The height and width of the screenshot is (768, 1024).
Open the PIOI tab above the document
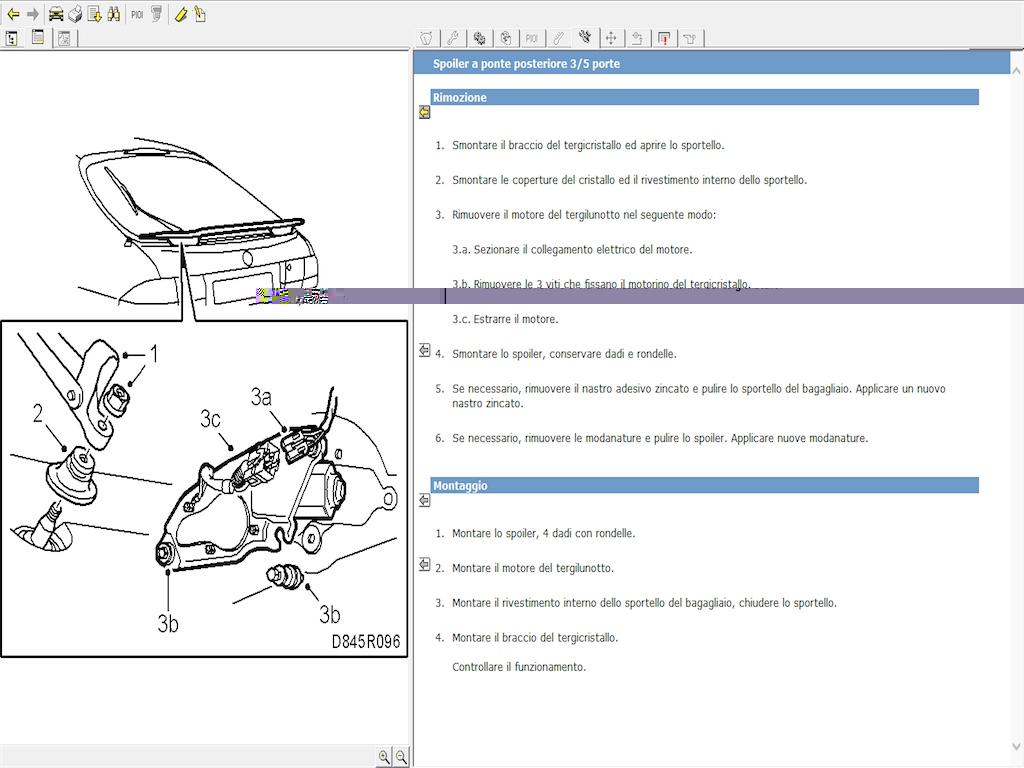point(532,39)
